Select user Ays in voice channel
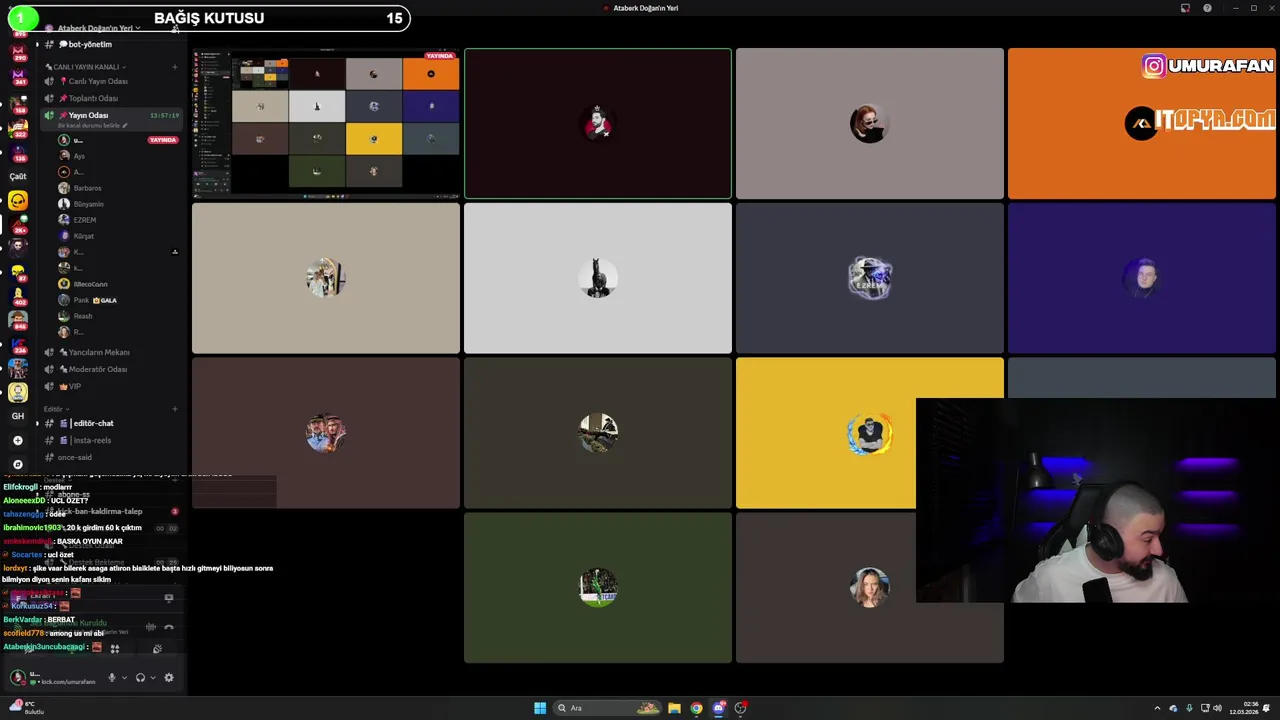1280x720 pixels. point(79,156)
